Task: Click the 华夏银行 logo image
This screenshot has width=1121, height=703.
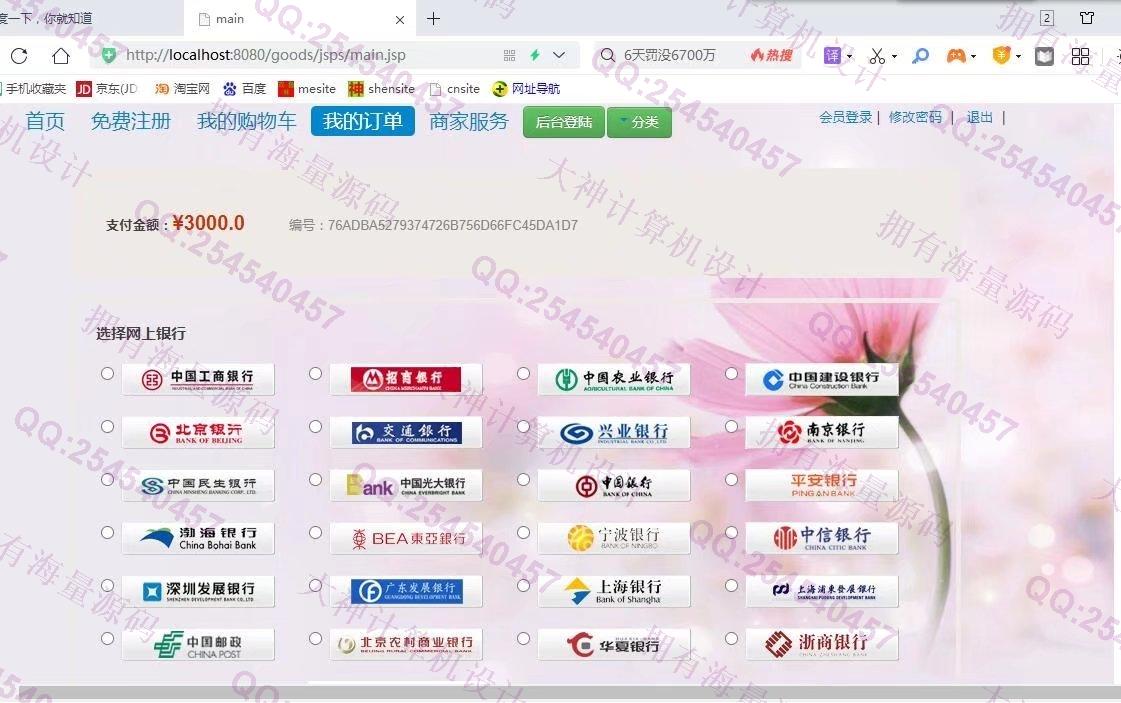Action: [x=614, y=644]
